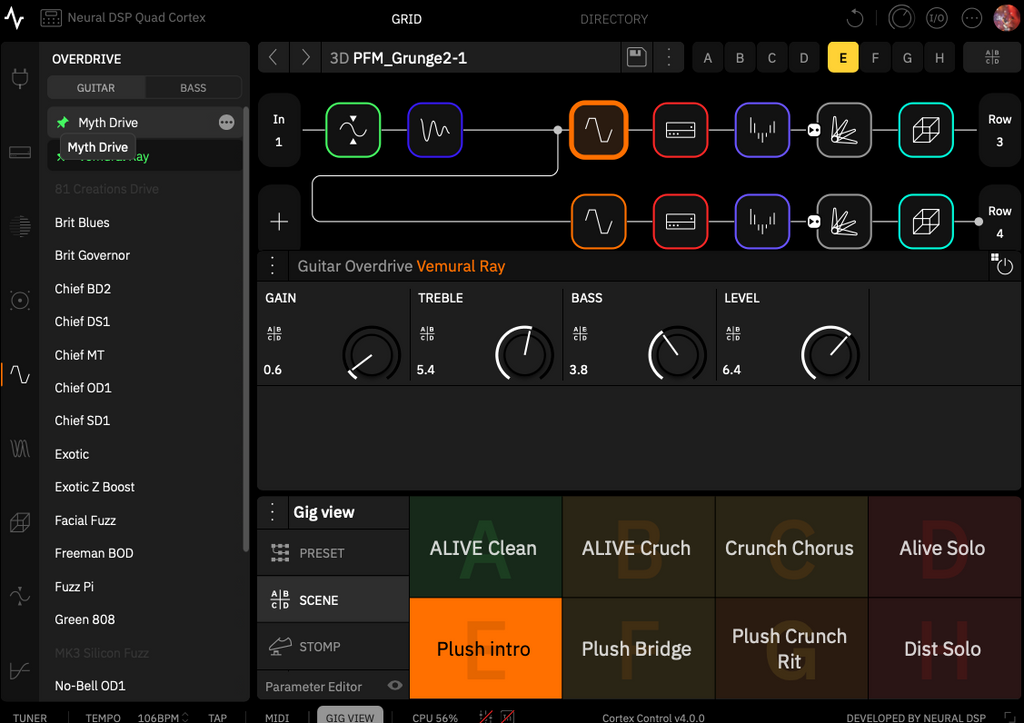Activate scene A button

click(x=707, y=57)
